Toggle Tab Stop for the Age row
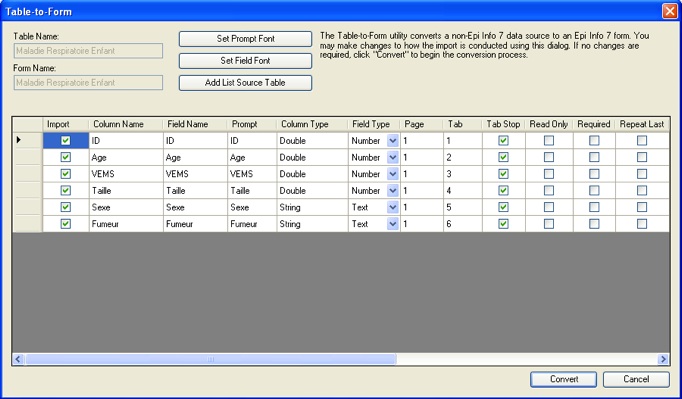Viewport: 682px width, 399px height. (x=503, y=157)
